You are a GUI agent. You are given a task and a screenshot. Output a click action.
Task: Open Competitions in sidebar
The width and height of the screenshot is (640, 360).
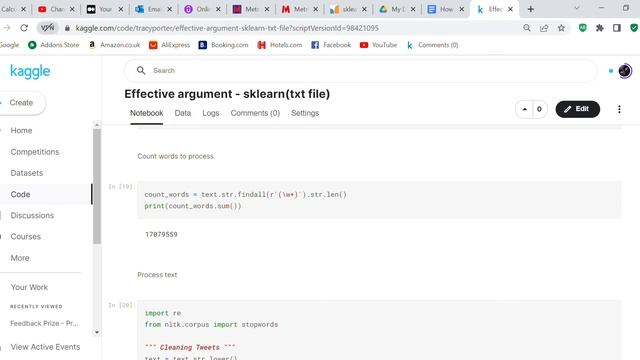(x=35, y=152)
